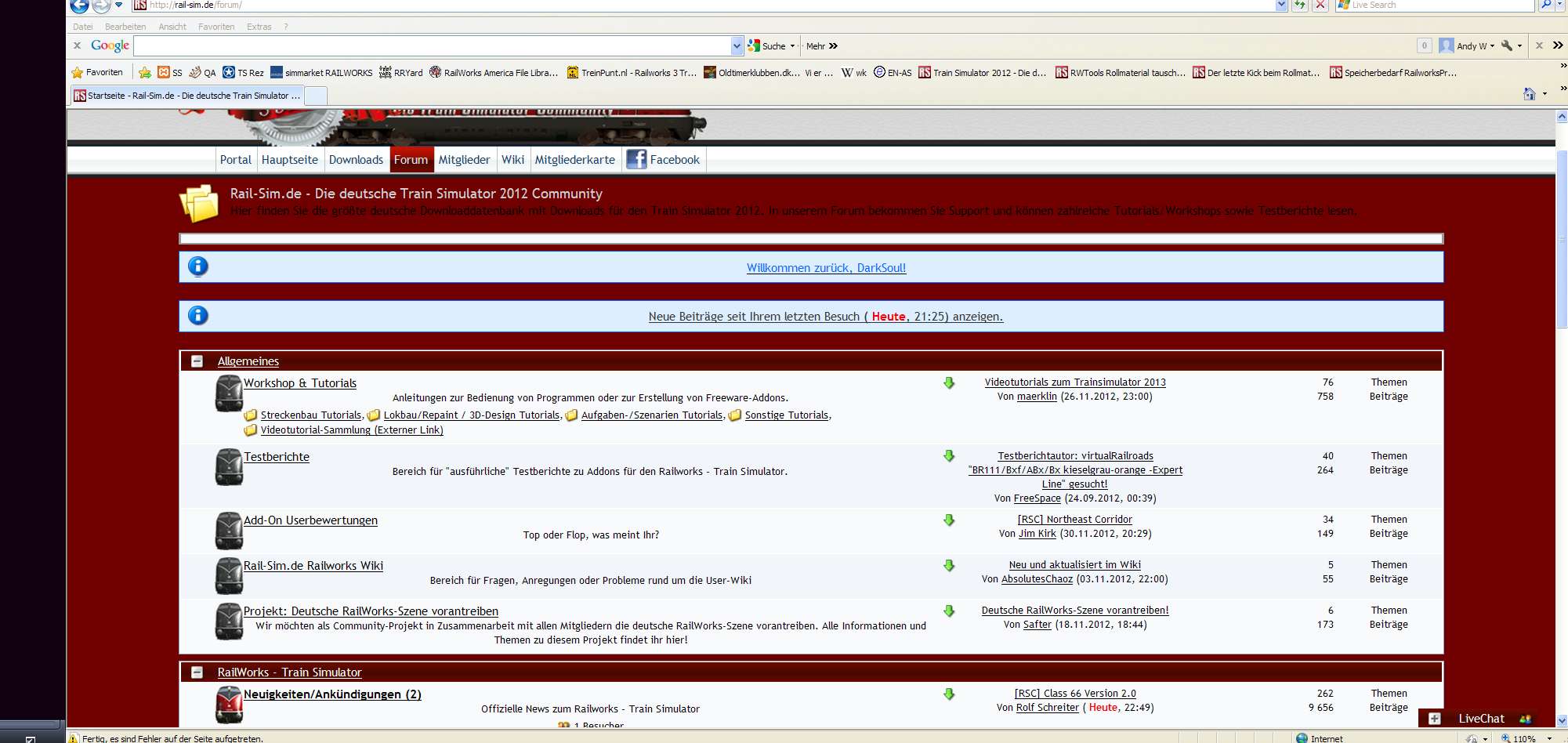The width and height of the screenshot is (1568, 743).
Task: Open the TS Rez bookmark
Action: pos(243,73)
